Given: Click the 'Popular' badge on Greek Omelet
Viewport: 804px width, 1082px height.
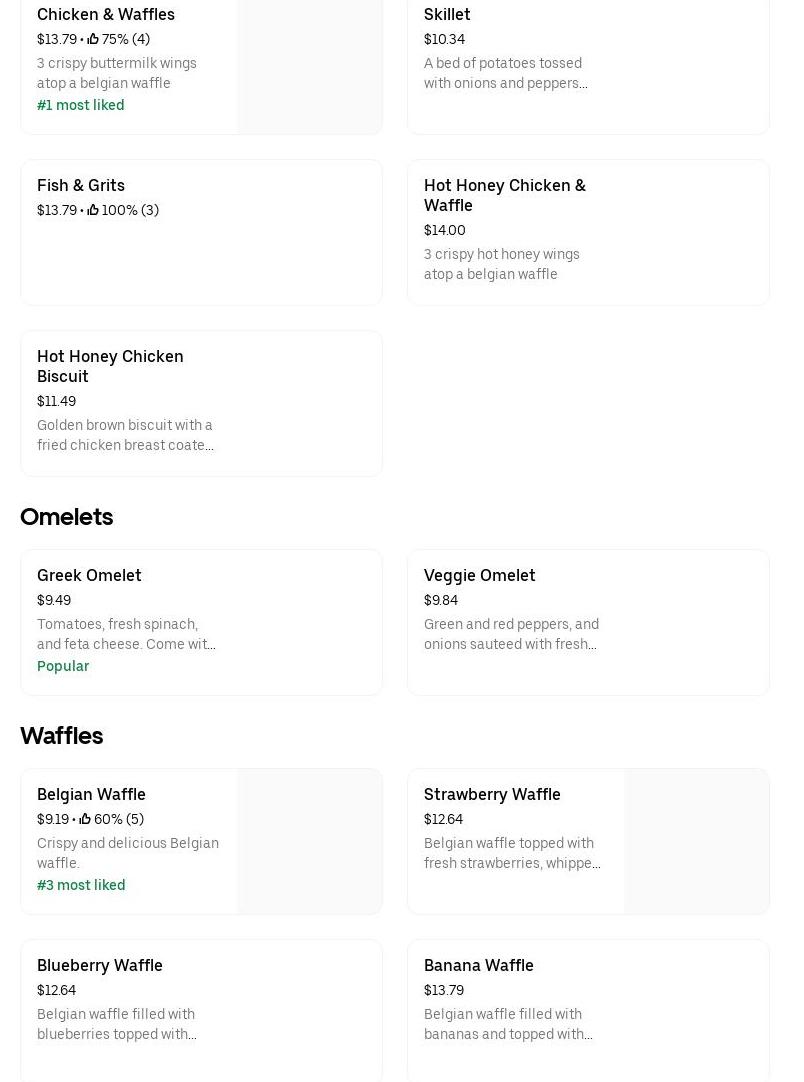Looking at the screenshot, I should [63, 667].
